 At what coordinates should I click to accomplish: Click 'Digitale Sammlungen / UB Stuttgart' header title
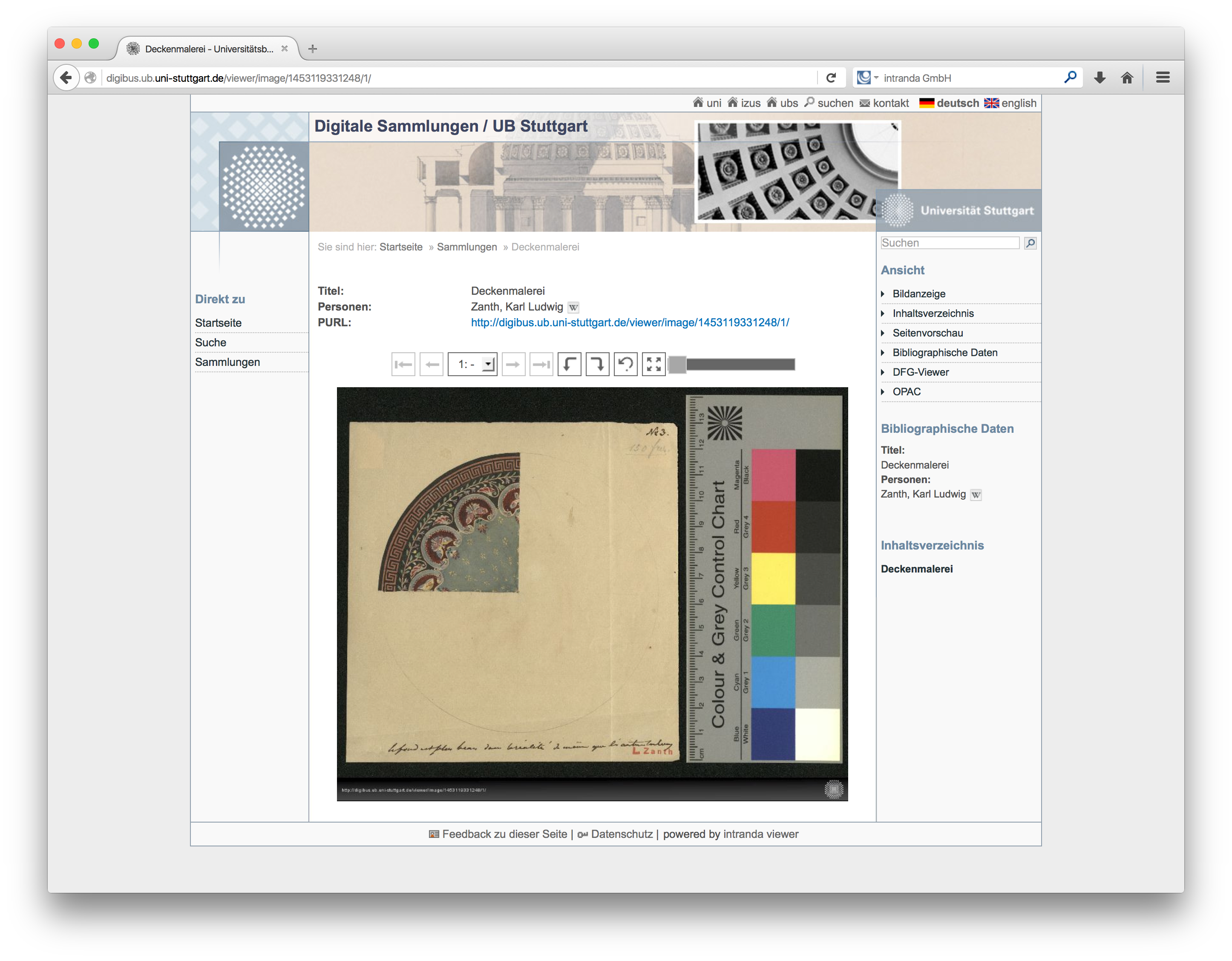click(451, 126)
